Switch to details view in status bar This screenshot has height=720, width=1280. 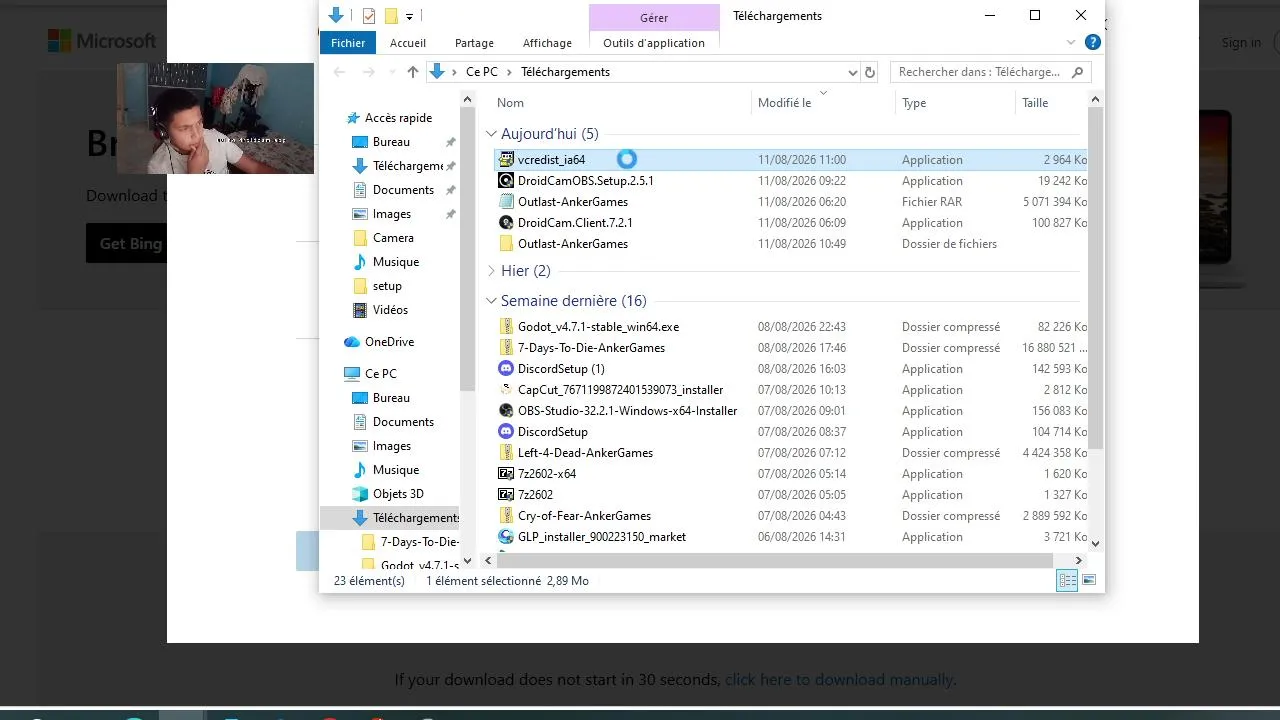tap(1067, 580)
